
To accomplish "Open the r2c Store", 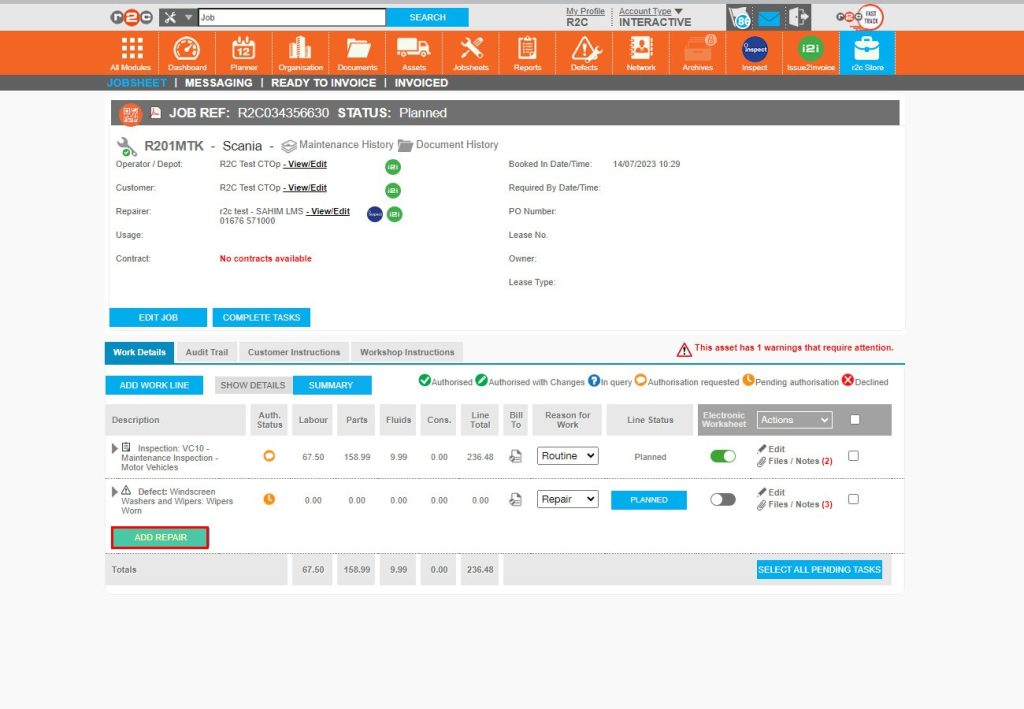I will click(x=866, y=52).
